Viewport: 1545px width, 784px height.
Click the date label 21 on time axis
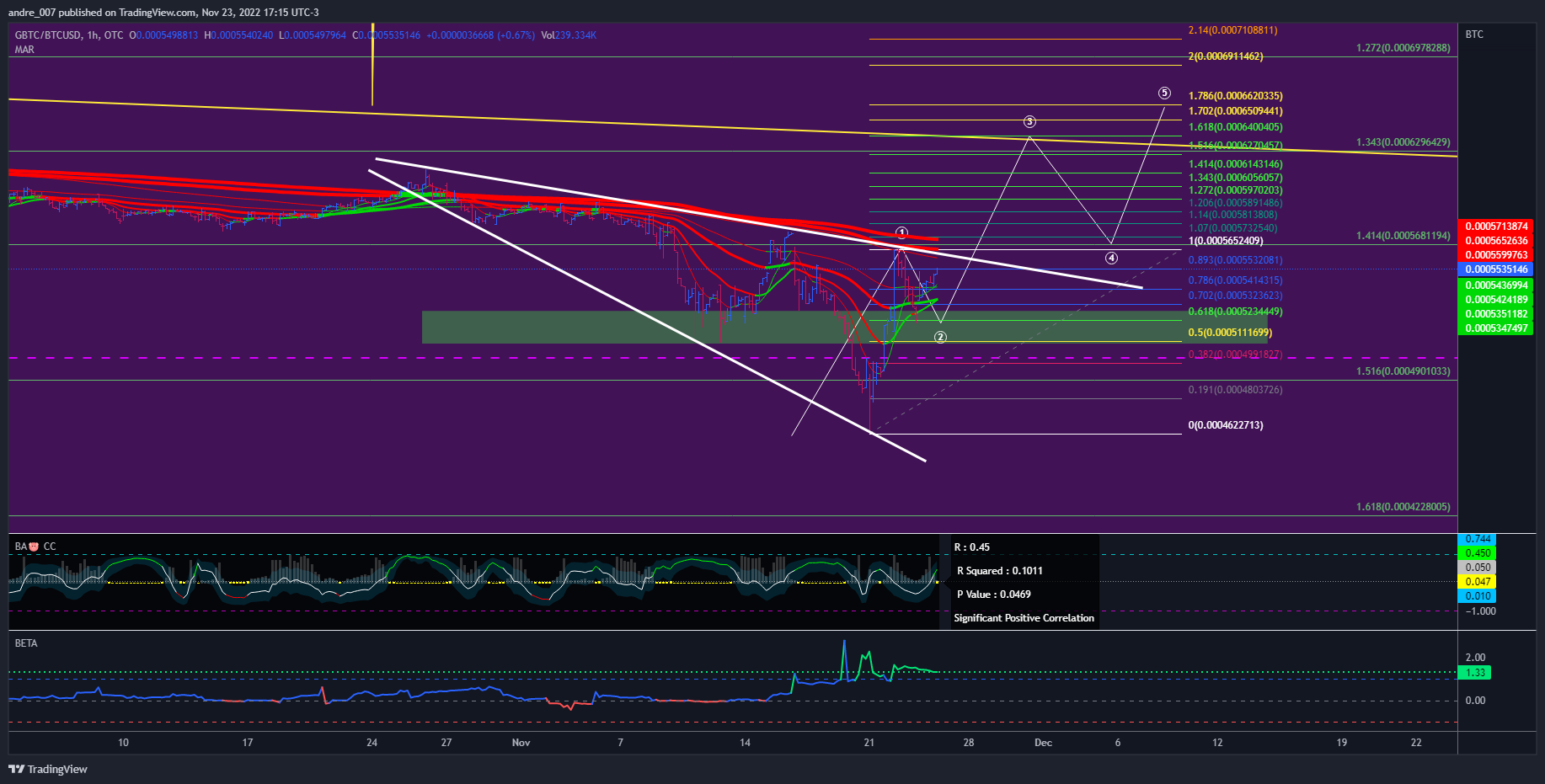click(x=869, y=743)
